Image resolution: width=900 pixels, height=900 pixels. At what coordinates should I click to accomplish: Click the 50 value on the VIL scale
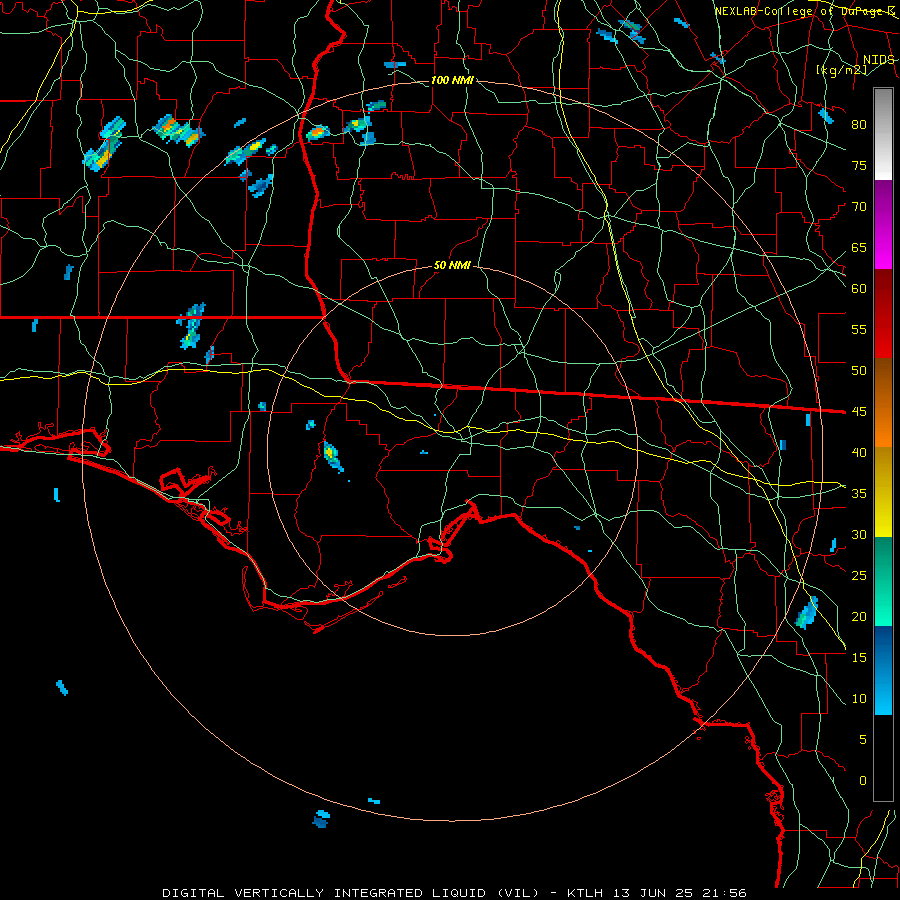tap(859, 371)
